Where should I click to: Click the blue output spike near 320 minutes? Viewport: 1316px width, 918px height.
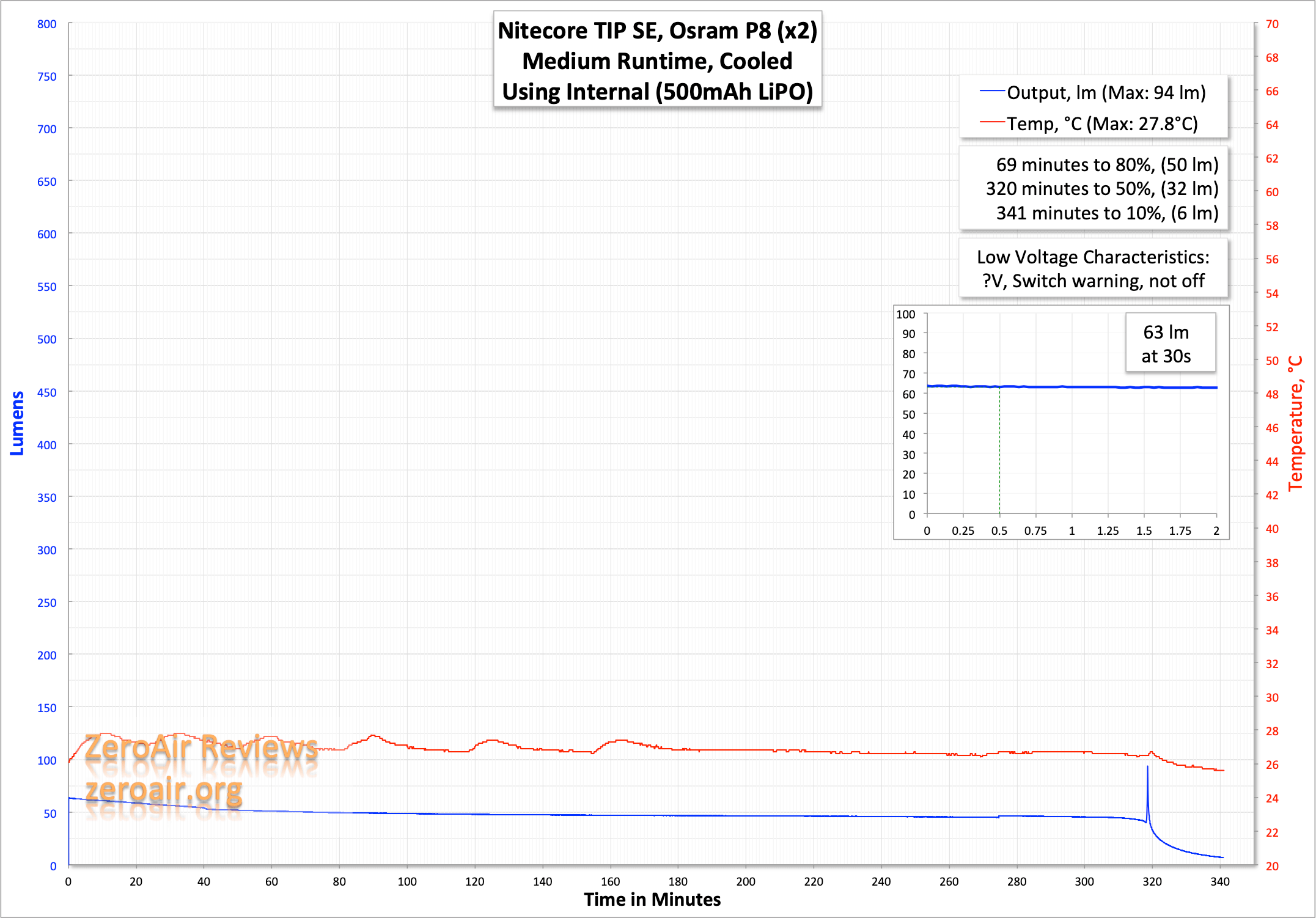(1147, 785)
